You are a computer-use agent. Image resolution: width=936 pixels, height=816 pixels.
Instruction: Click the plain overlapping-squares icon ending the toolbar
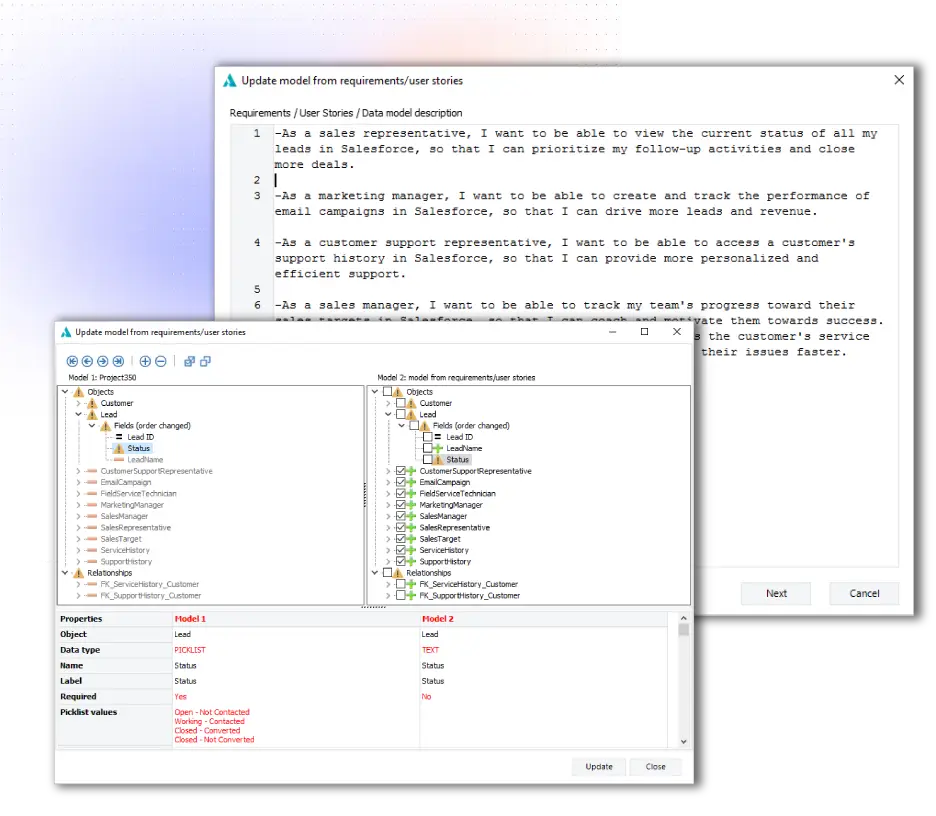[205, 361]
